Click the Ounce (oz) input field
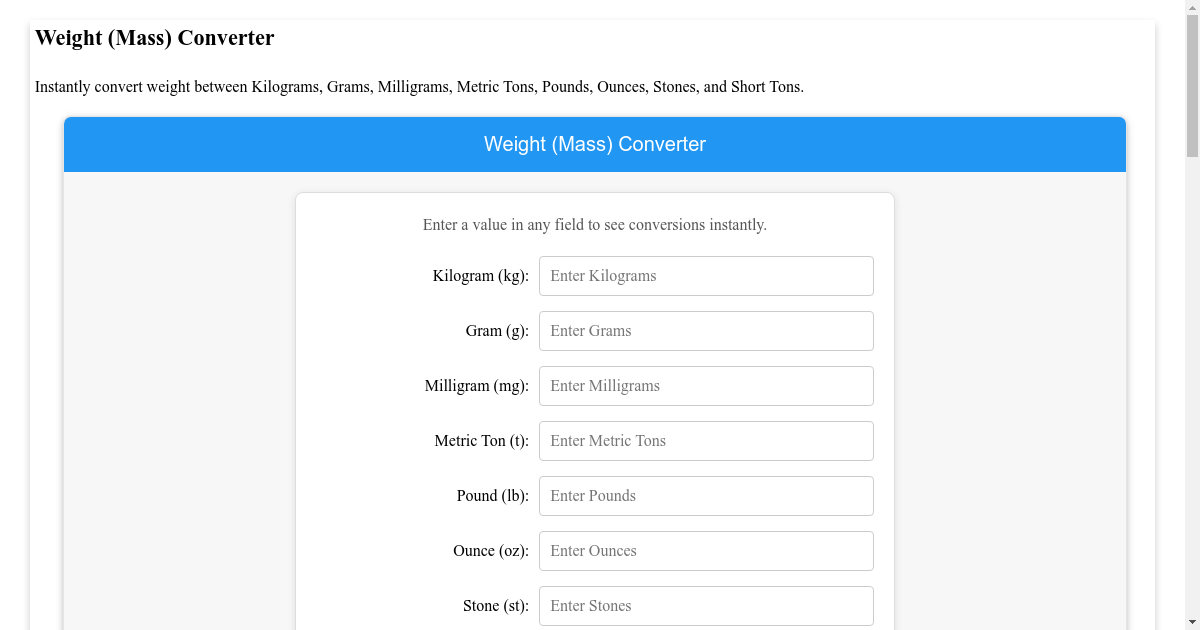 [706, 551]
